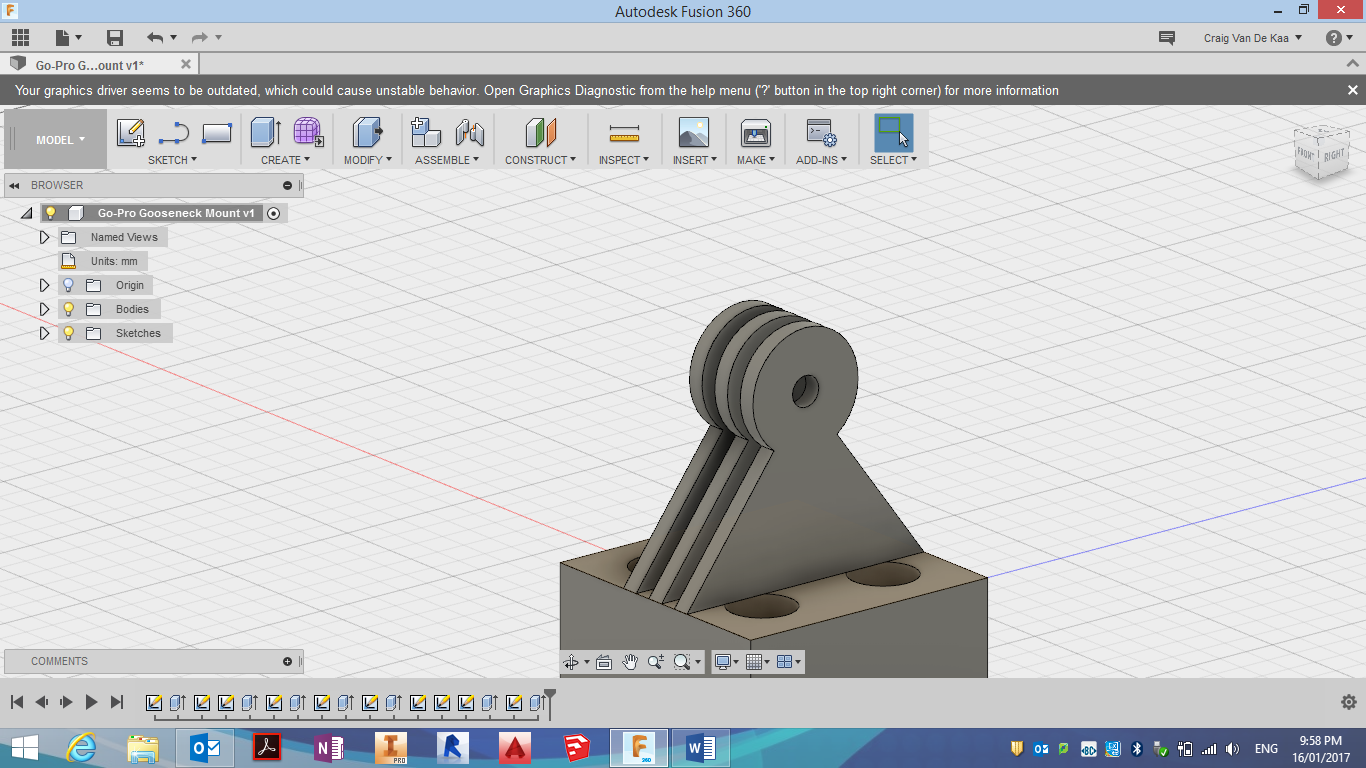Toggle Bodies folder visibility bulb
This screenshot has height=768, width=1366.
pos(68,309)
